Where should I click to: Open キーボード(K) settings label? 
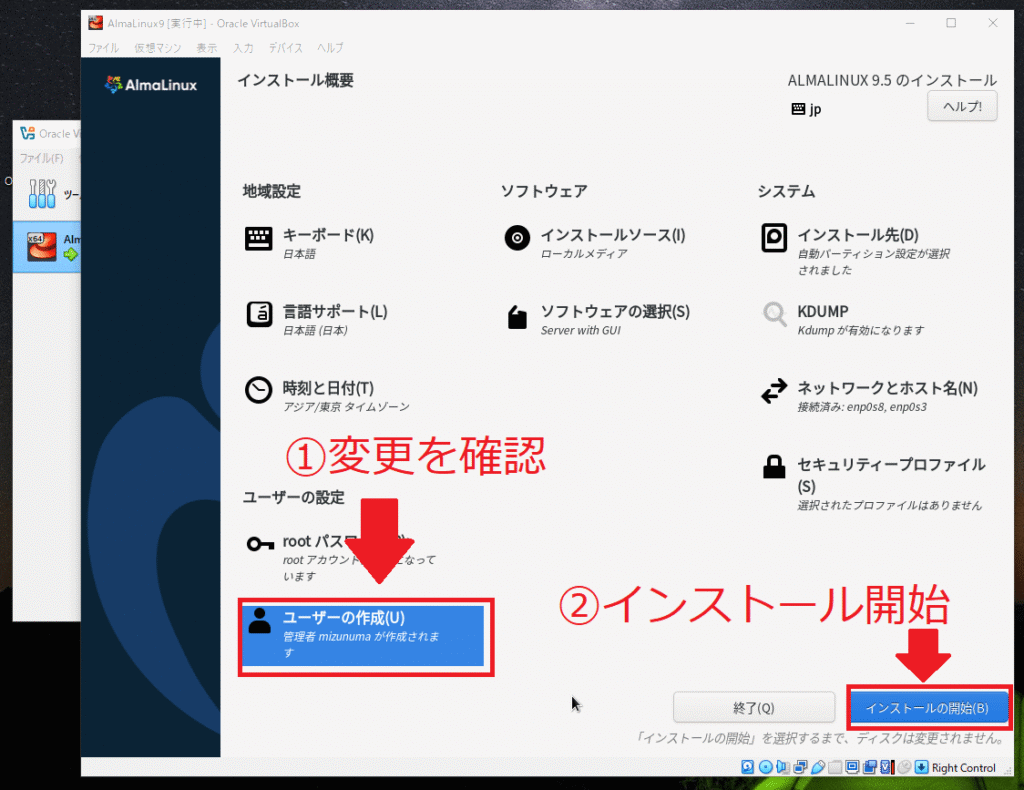(328, 235)
